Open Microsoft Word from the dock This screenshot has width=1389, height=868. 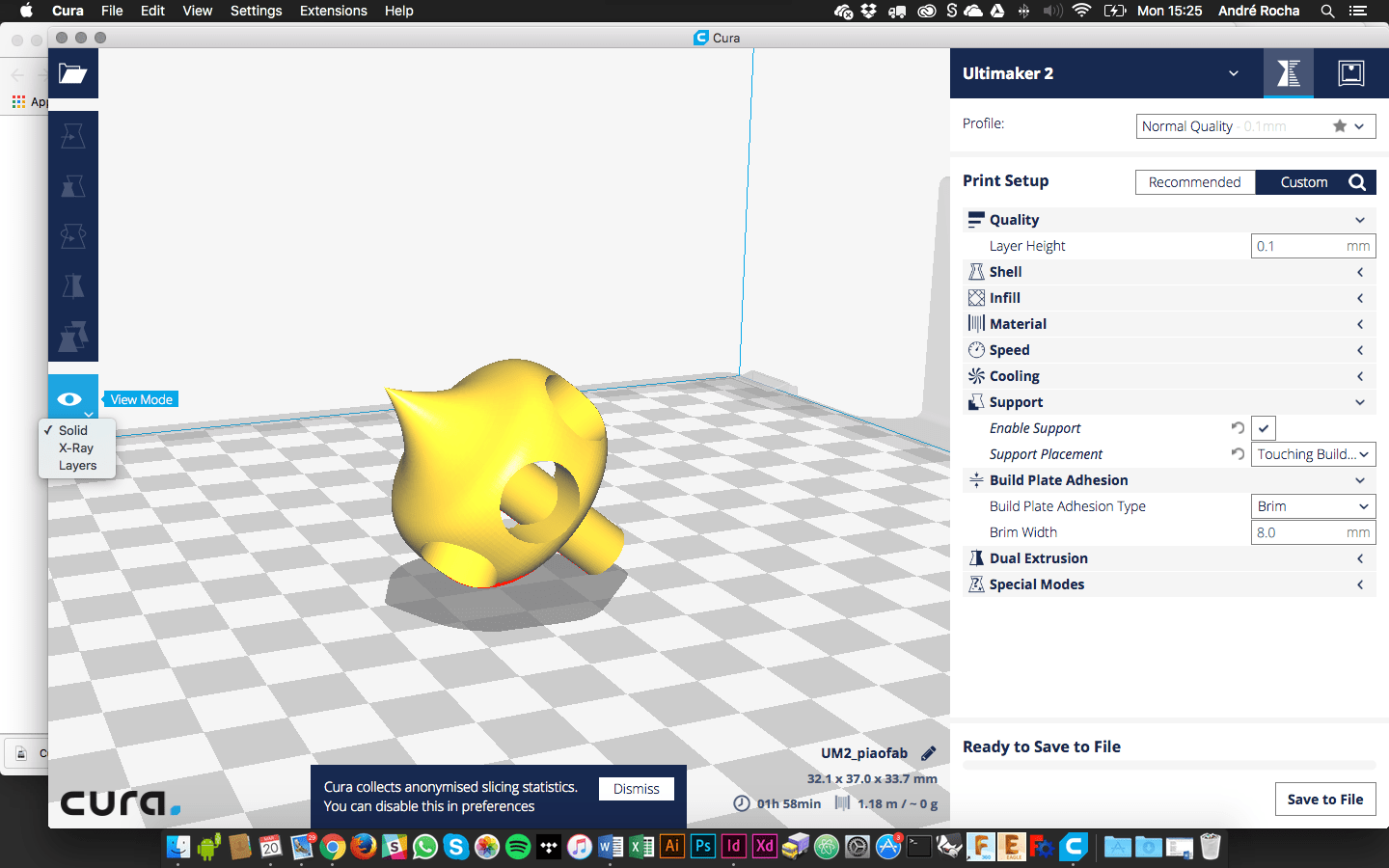(611, 847)
